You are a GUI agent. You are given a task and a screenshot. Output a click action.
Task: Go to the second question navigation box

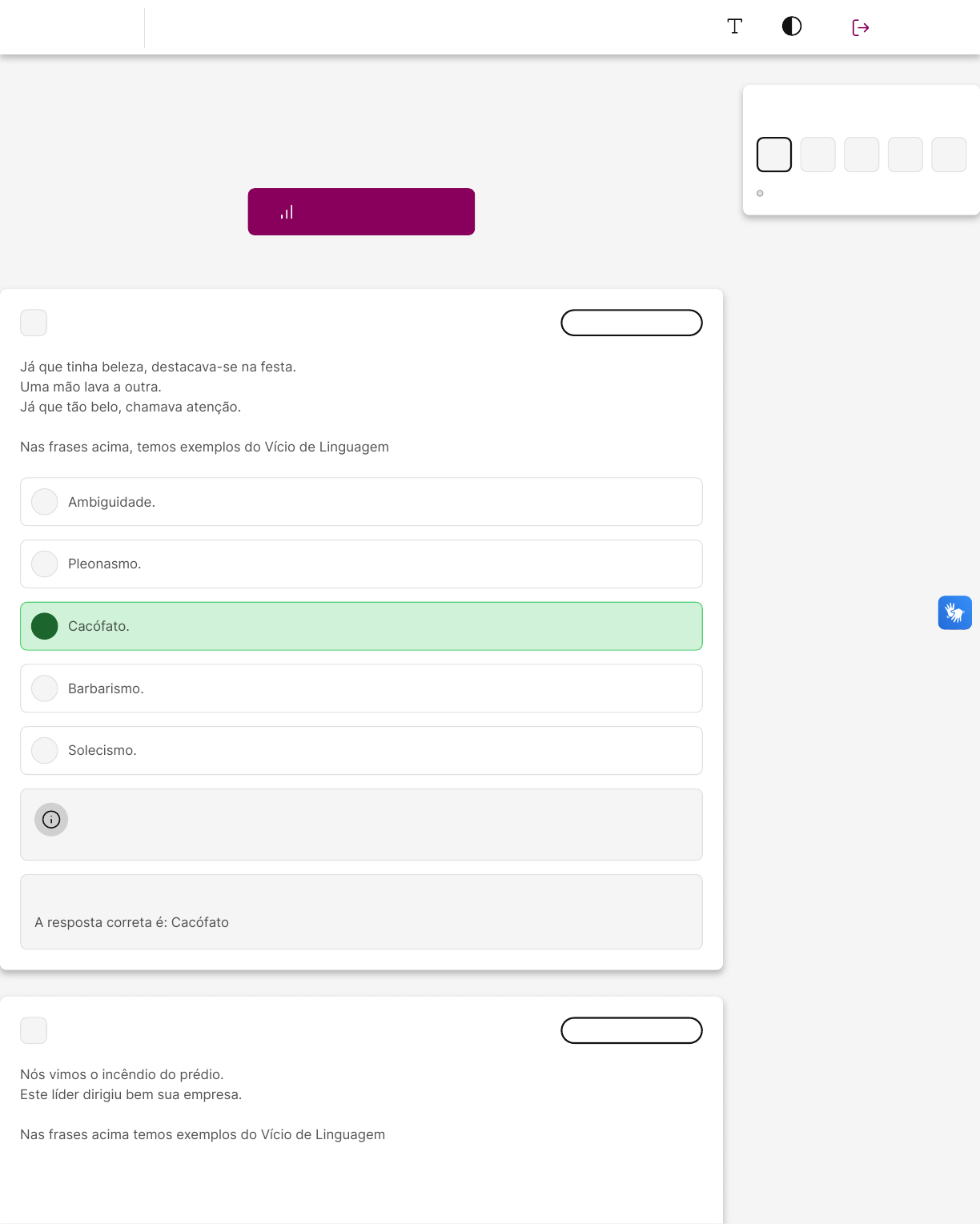click(x=817, y=155)
